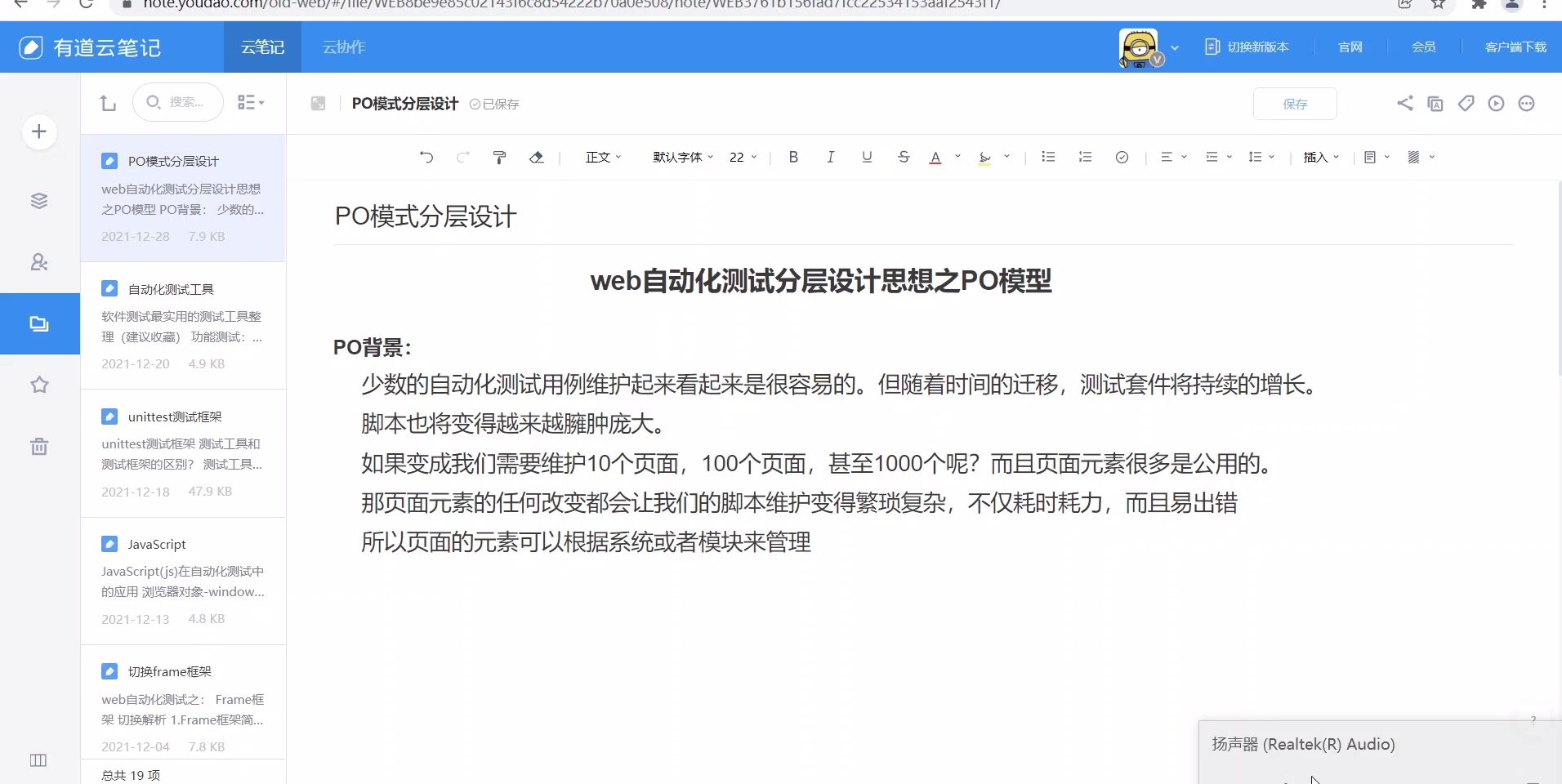The height and width of the screenshot is (784, 1562).
Task: Open the 会员 membership menu item
Action: [1423, 47]
